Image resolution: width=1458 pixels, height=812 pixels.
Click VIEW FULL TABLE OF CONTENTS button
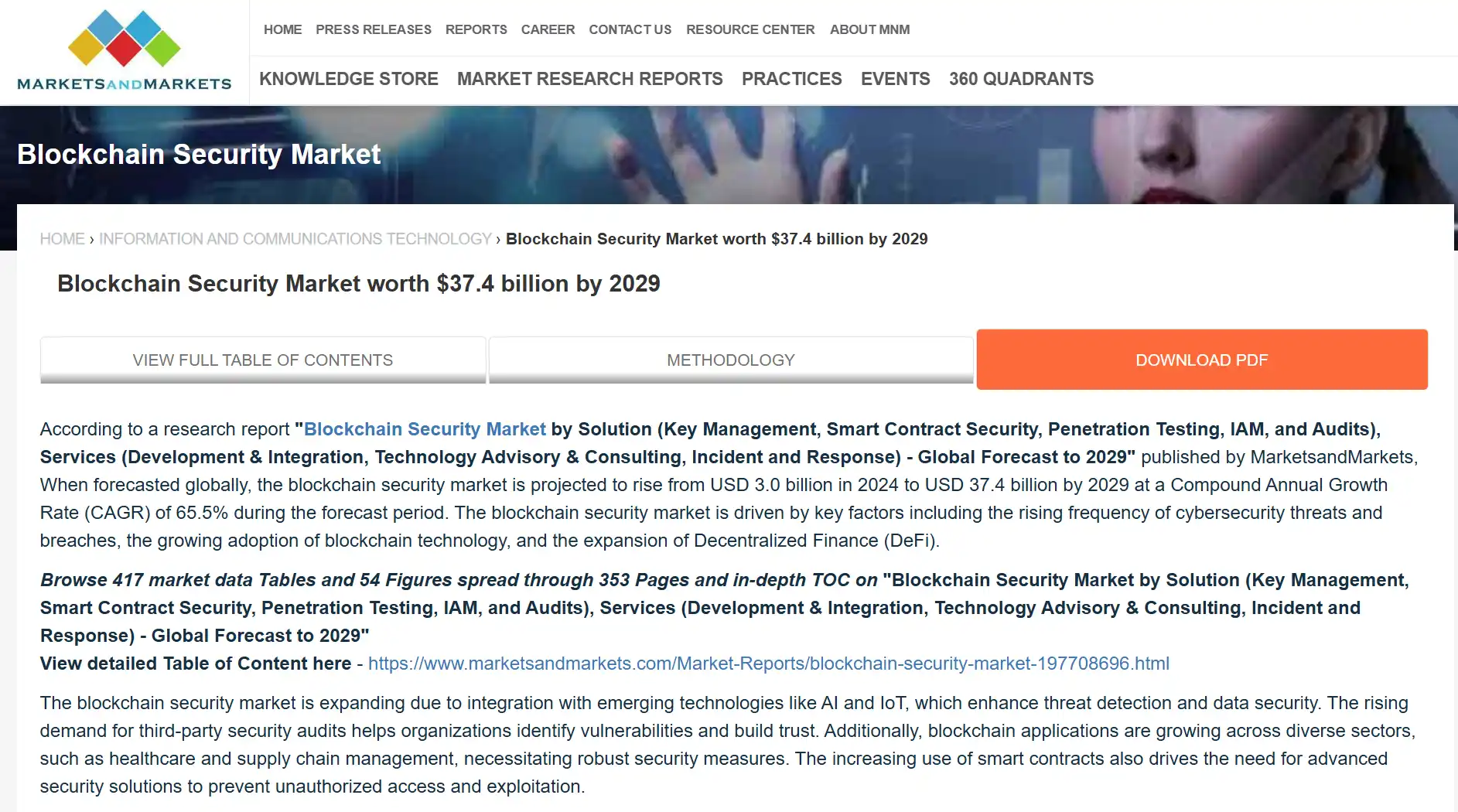click(x=263, y=360)
